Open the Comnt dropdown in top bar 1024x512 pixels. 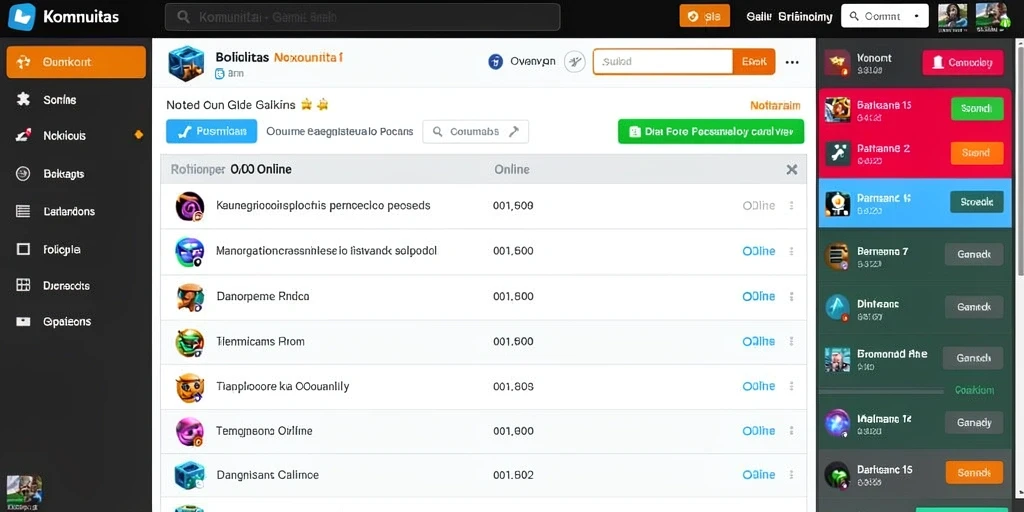[x=885, y=16]
